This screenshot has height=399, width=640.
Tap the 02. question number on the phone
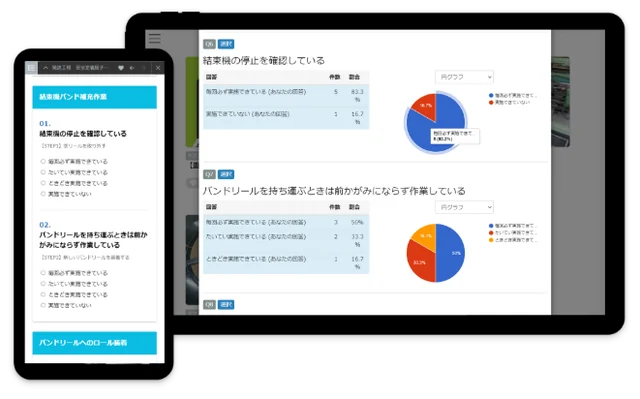coord(45,225)
